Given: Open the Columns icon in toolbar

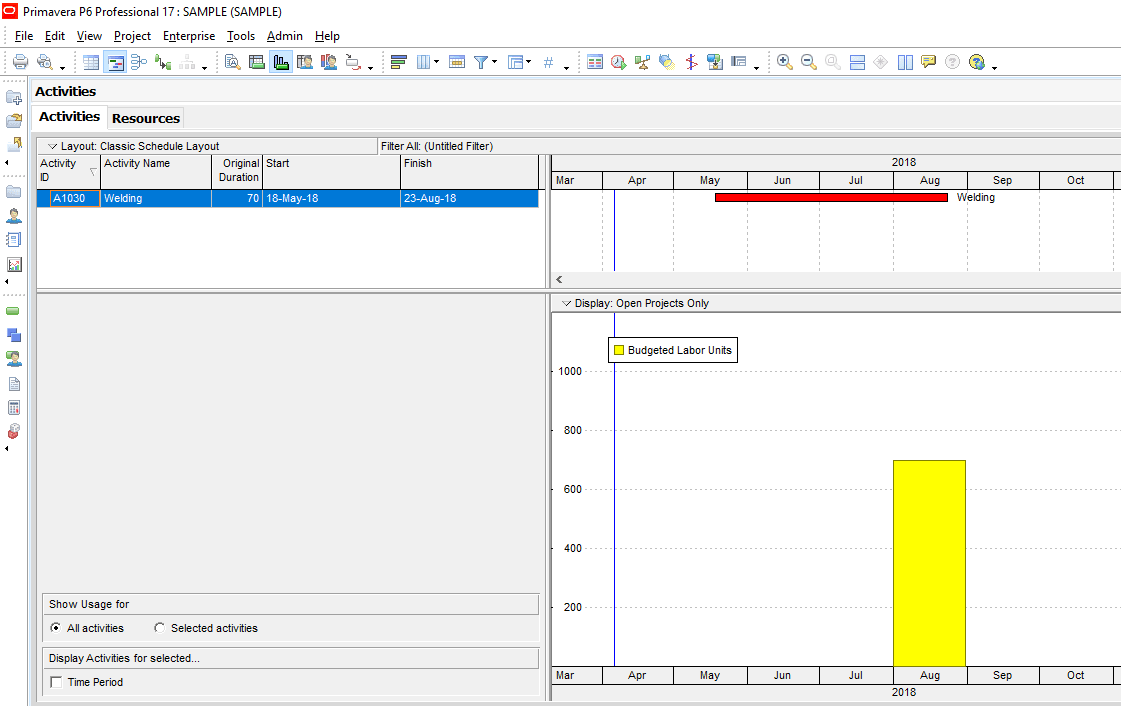Looking at the screenshot, I should (x=423, y=62).
